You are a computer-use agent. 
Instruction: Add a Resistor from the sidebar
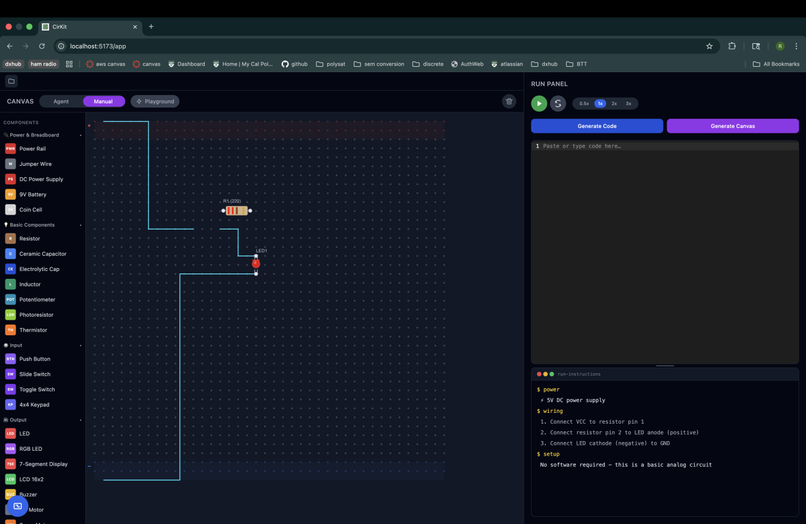(x=29, y=239)
